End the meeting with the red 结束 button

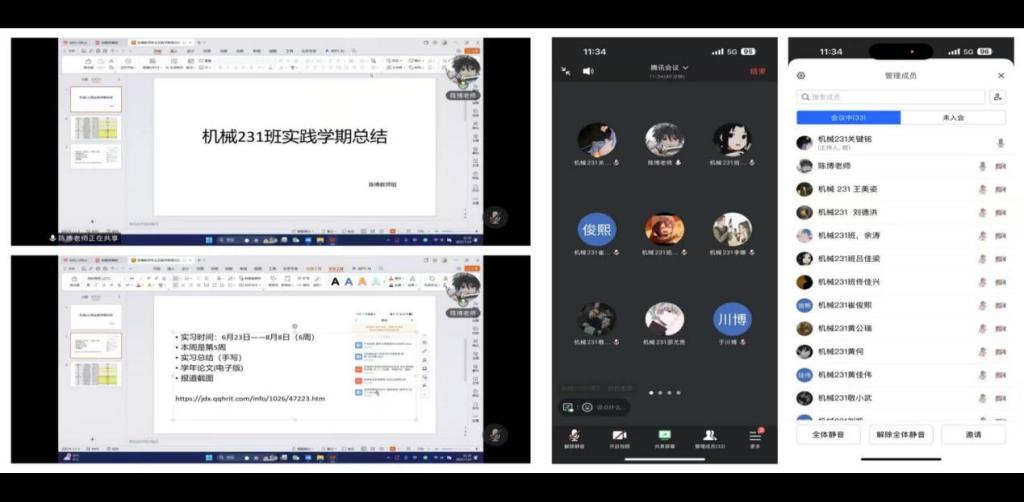[x=758, y=71]
